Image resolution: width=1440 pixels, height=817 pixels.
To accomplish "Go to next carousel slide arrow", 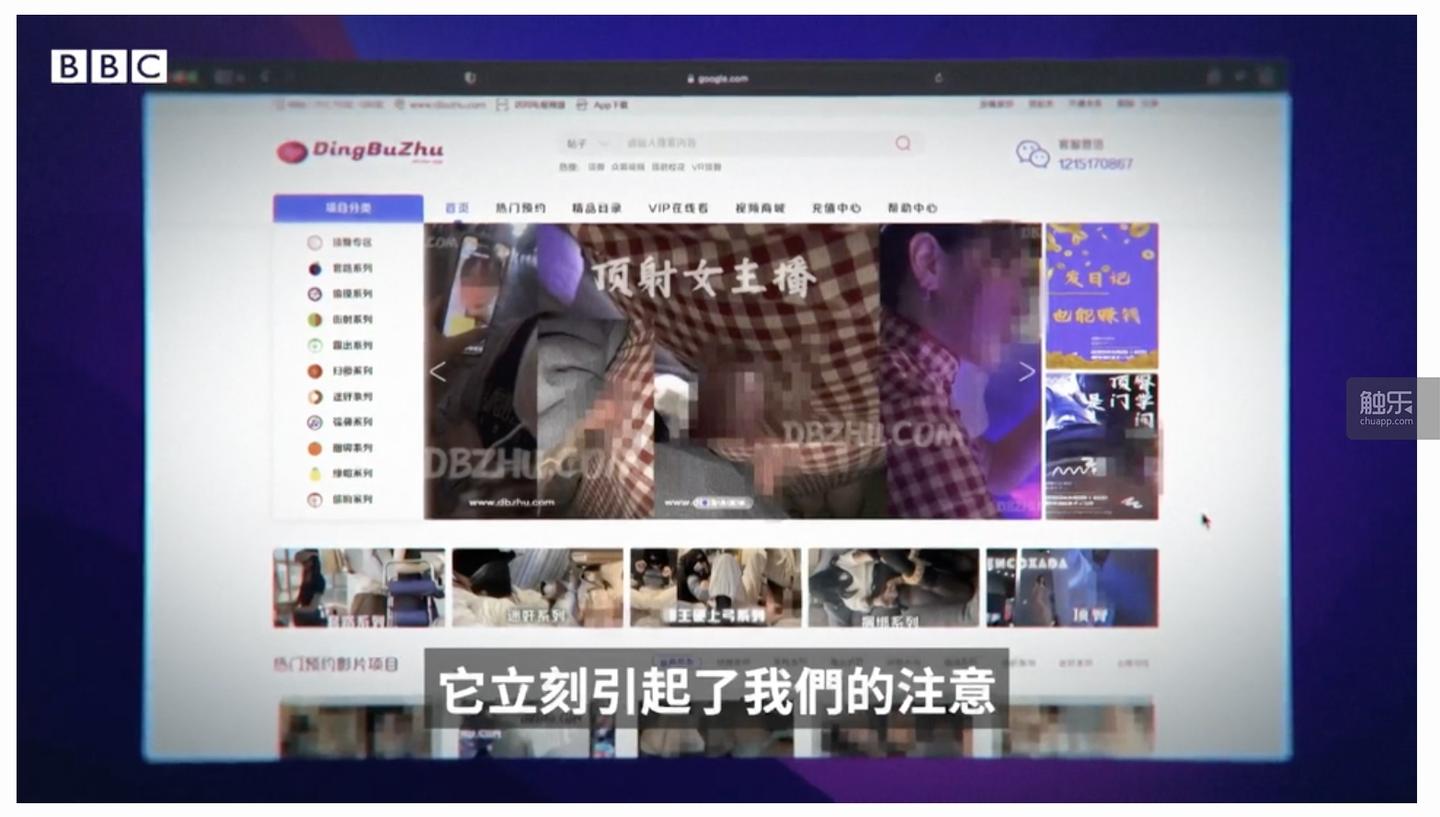I will [x=1026, y=372].
